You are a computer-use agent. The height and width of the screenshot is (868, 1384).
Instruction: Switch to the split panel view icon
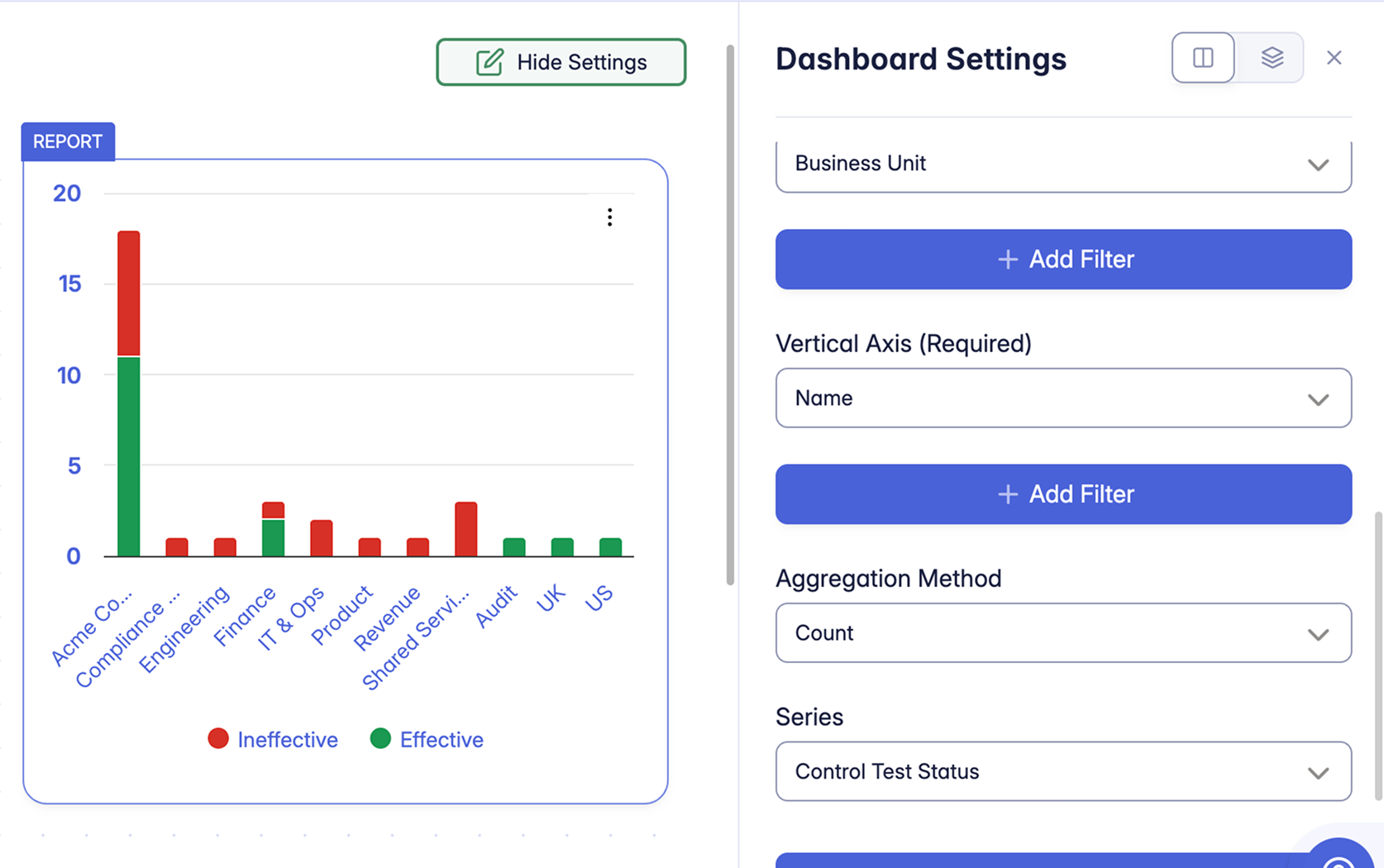pos(1203,58)
